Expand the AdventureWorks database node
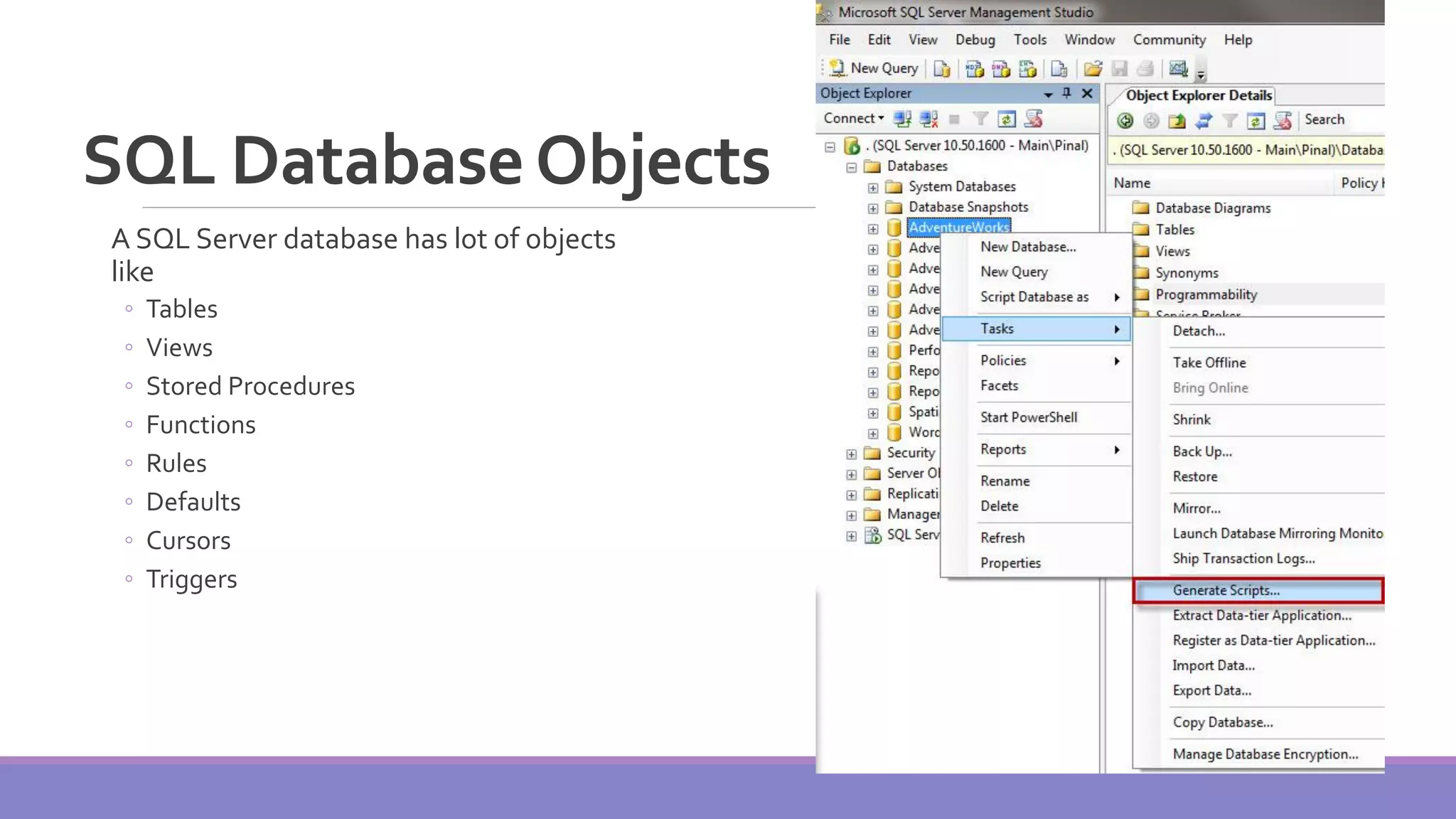Viewport: 1456px width, 819px height. click(873, 229)
